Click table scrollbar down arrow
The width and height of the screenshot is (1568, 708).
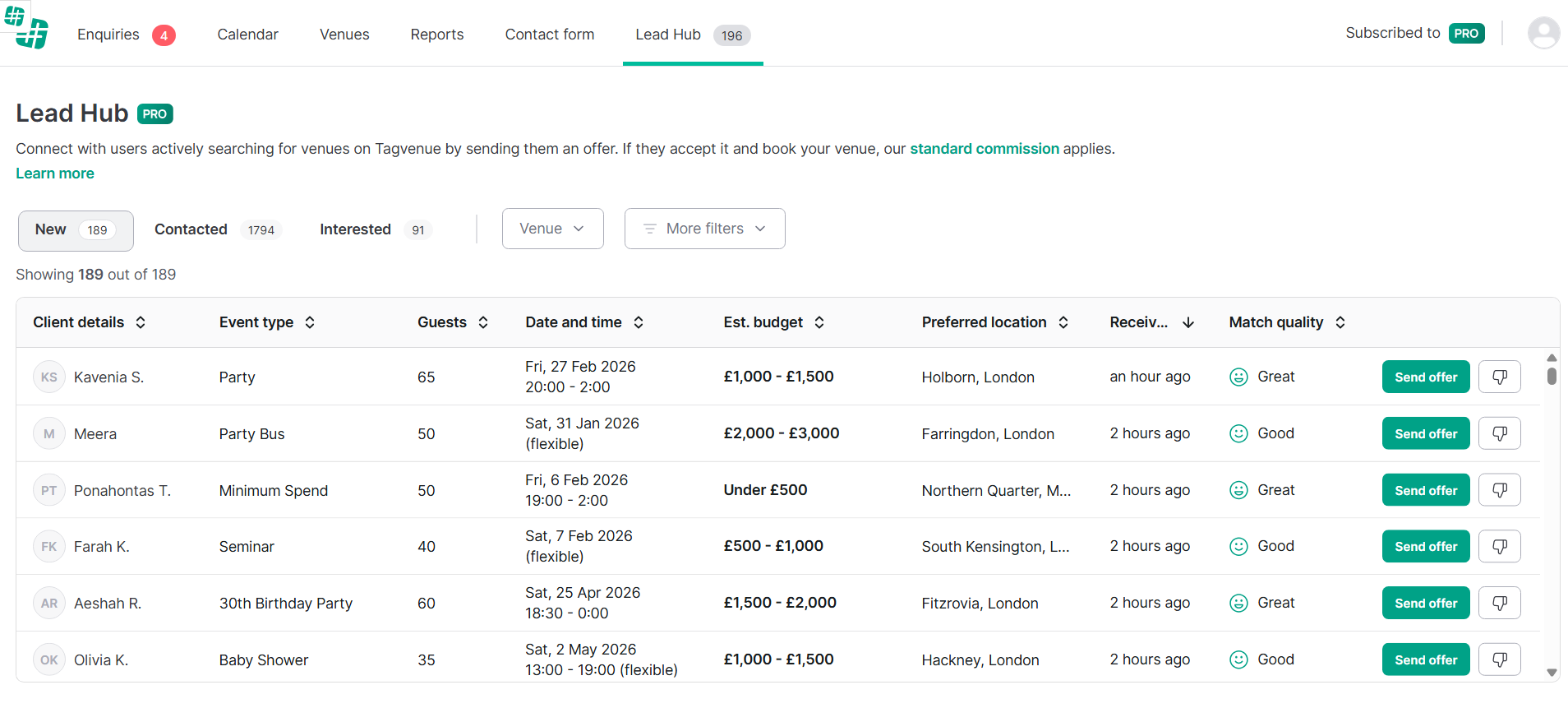click(1552, 673)
